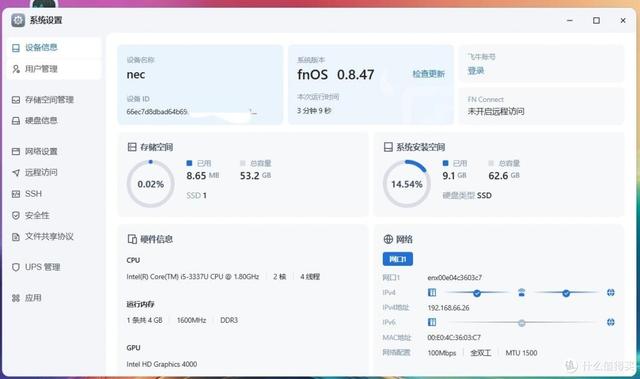The width and height of the screenshot is (640, 379).
Task: Click the total storage value 53.2 GB
Action: pyautogui.click(x=255, y=176)
